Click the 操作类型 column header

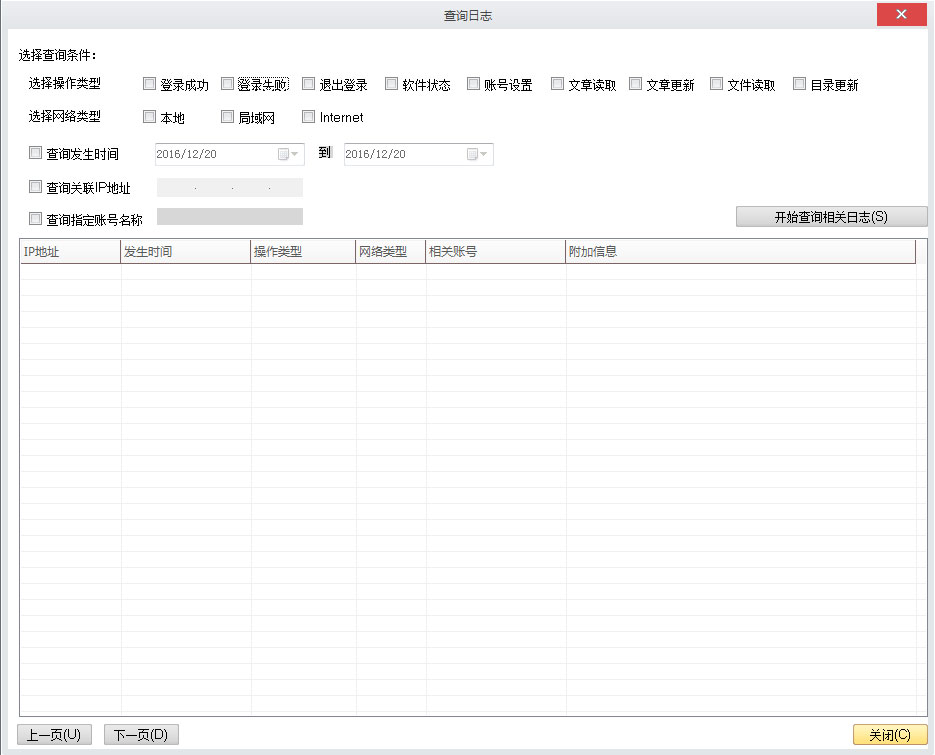[303, 252]
